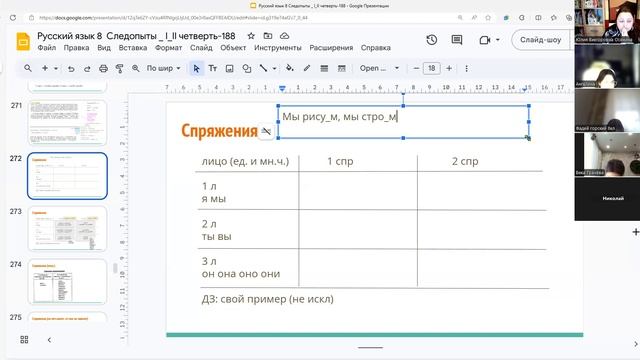This screenshot has height=360, width=640.
Task: Open line type dropdown arrow
Action: point(274,68)
